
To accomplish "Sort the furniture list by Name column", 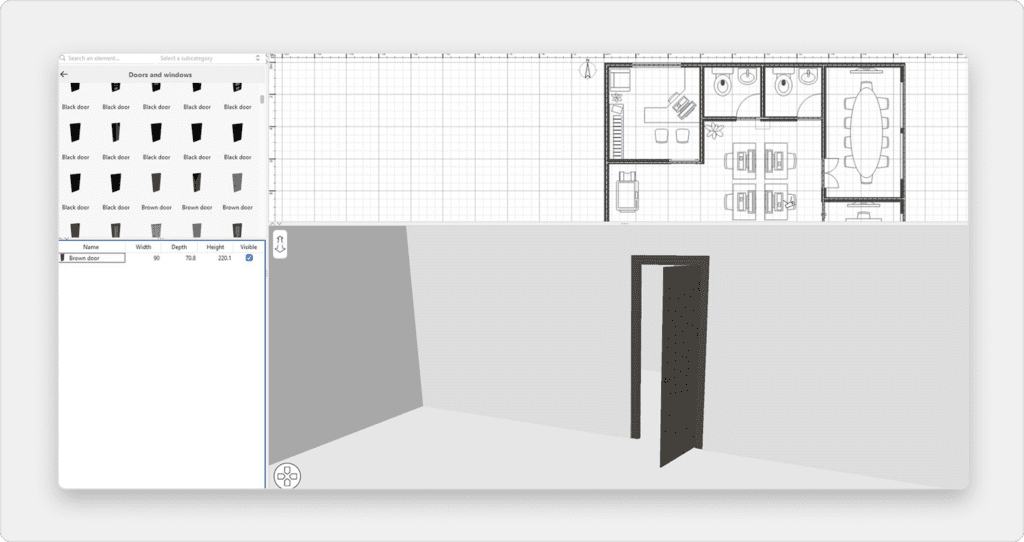I will [x=91, y=246].
